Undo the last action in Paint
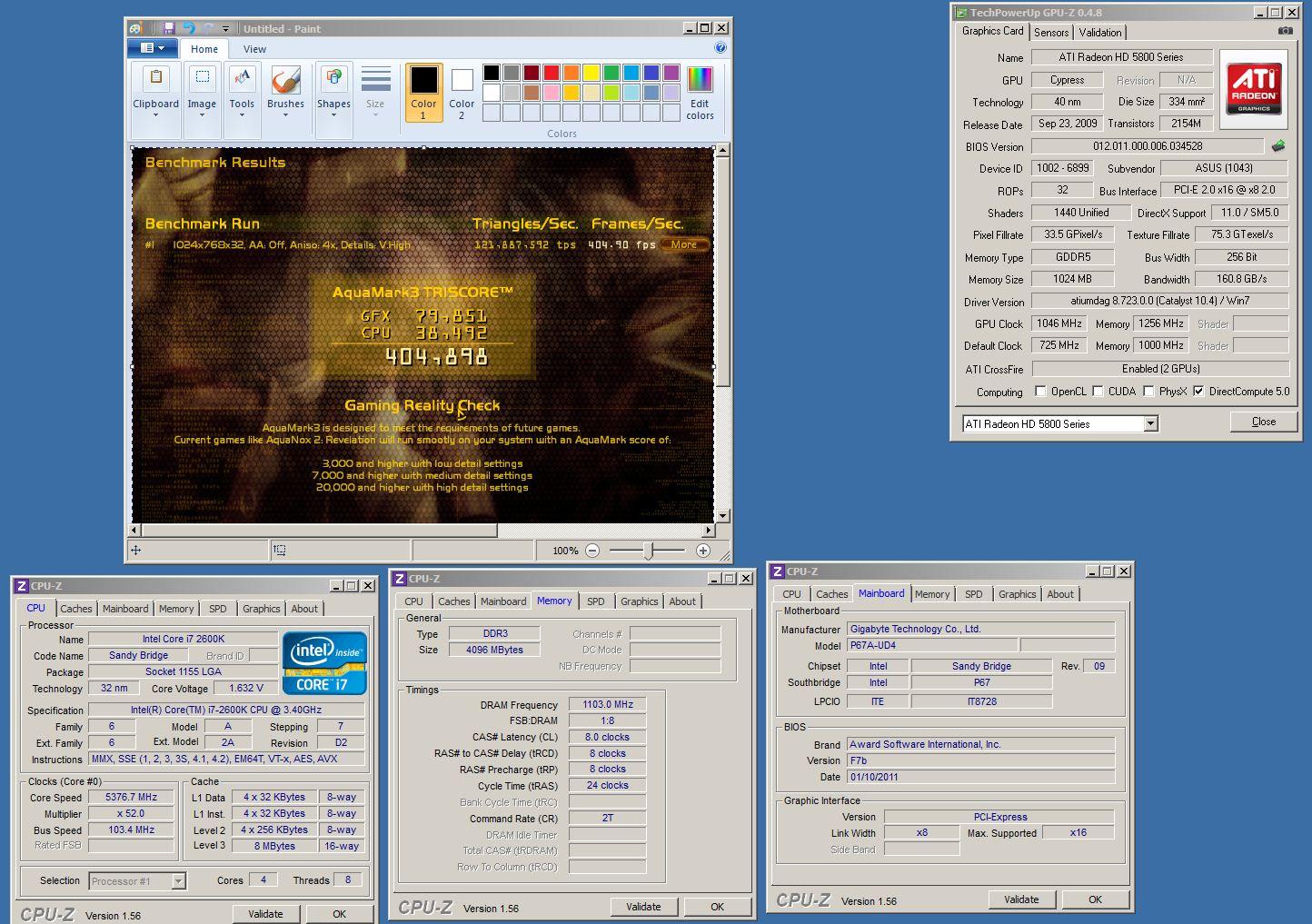 coord(189,28)
